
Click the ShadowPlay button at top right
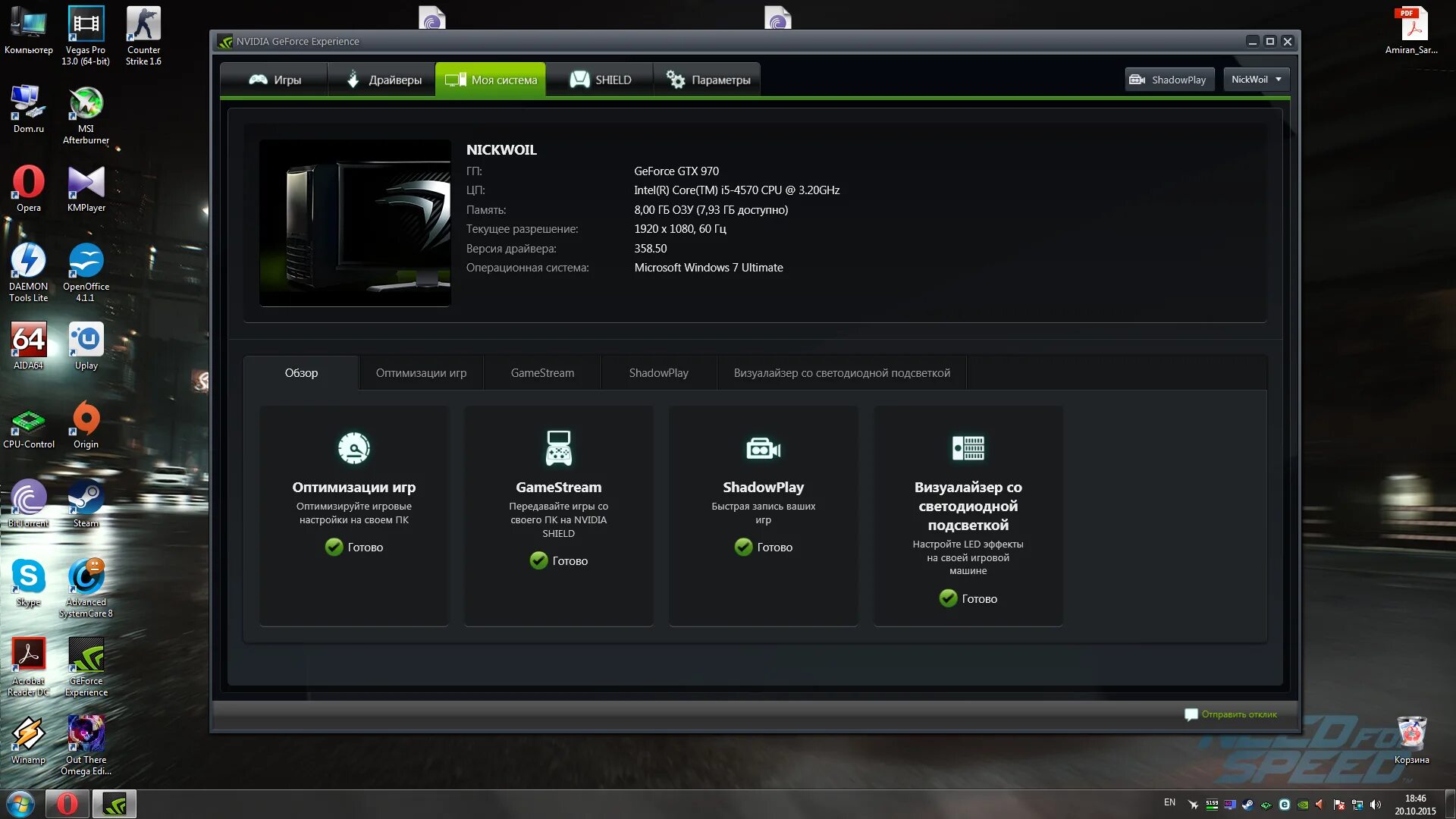click(x=1169, y=80)
